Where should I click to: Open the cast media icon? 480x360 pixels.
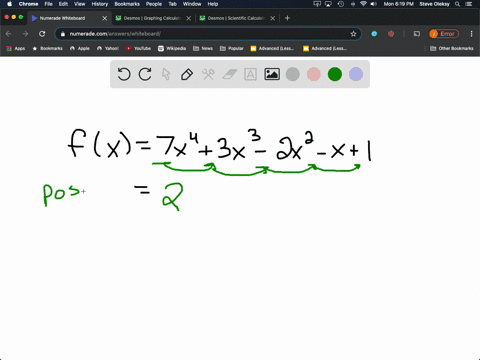coord(417,34)
